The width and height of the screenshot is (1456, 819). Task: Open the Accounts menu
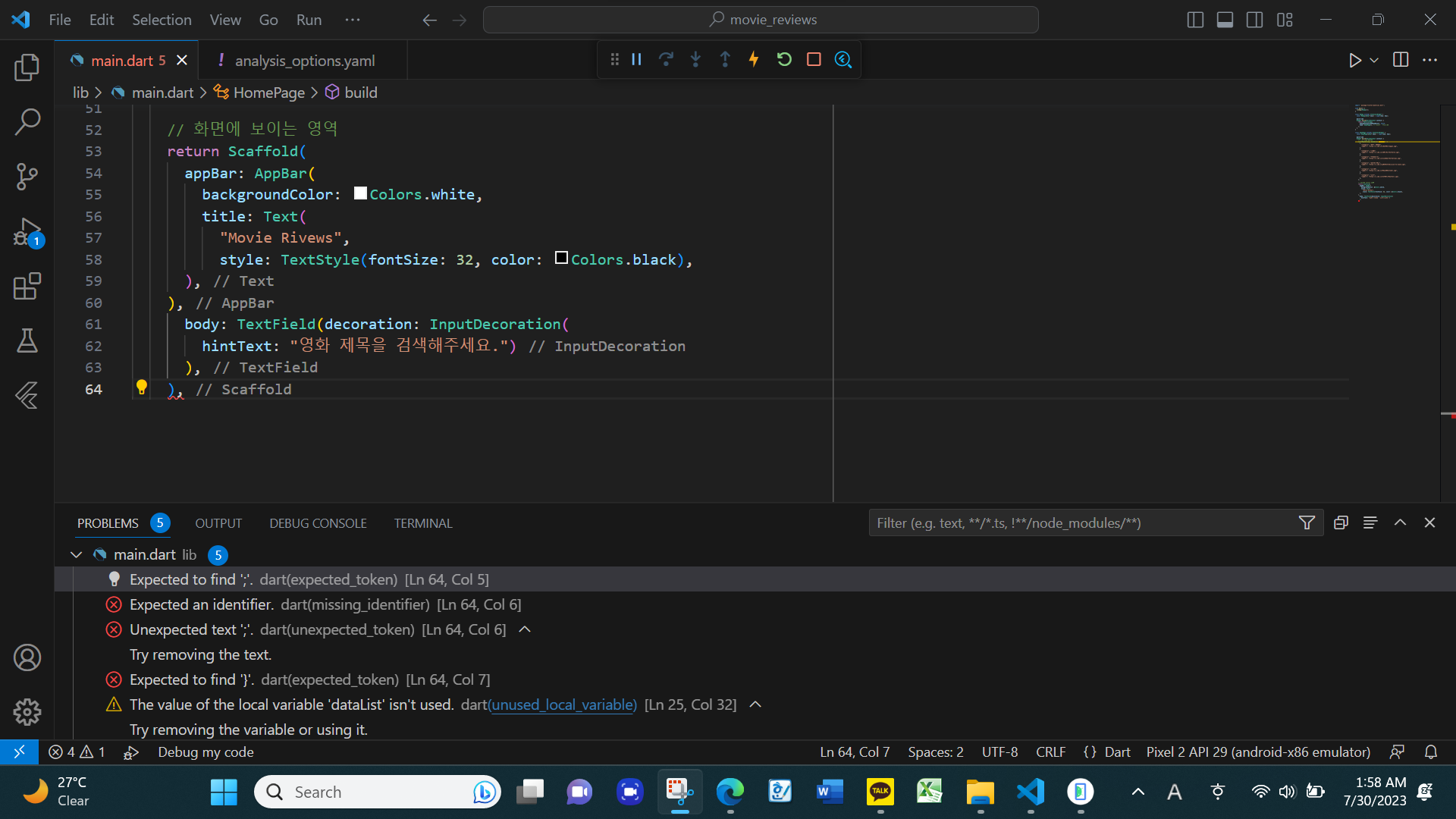pos(27,657)
